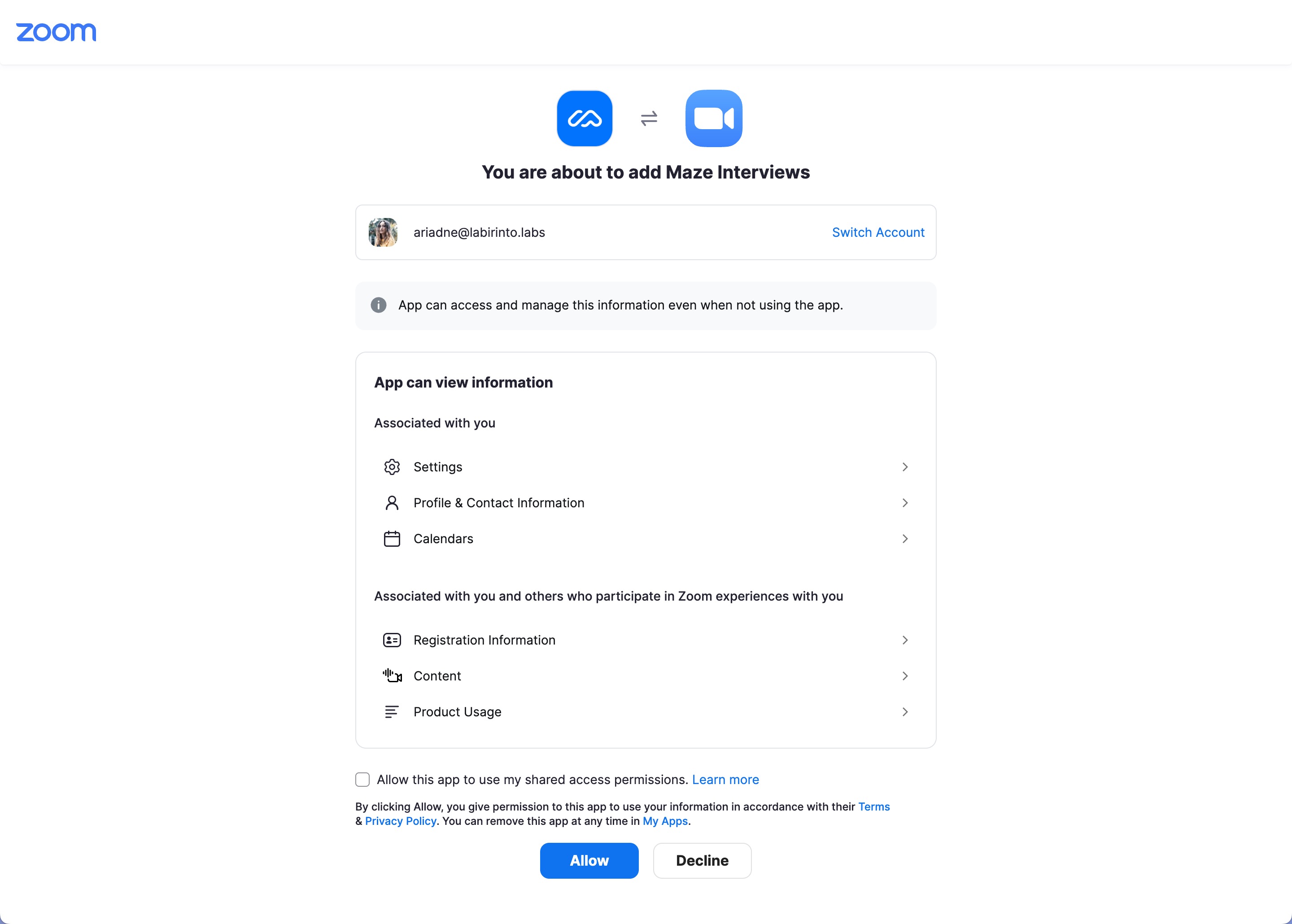Click the ariadne profile avatar
Viewport: 1292px width, 924px height.
click(x=383, y=232)
